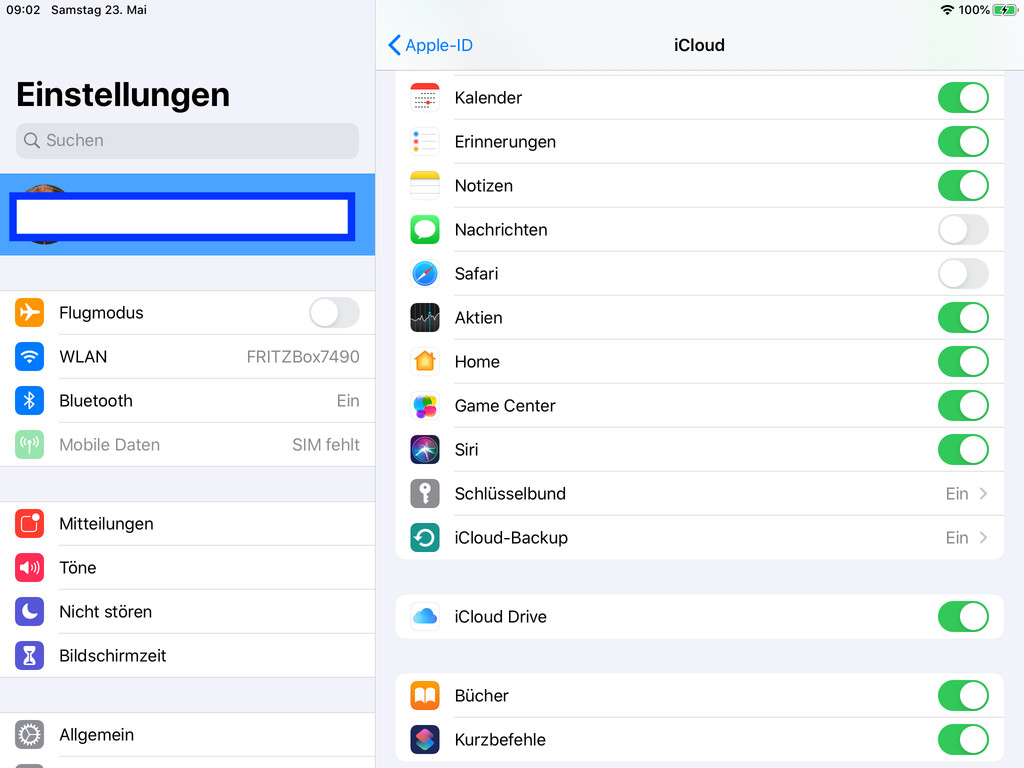Tap the Mobile Daten antenna icon

(29, 445)
